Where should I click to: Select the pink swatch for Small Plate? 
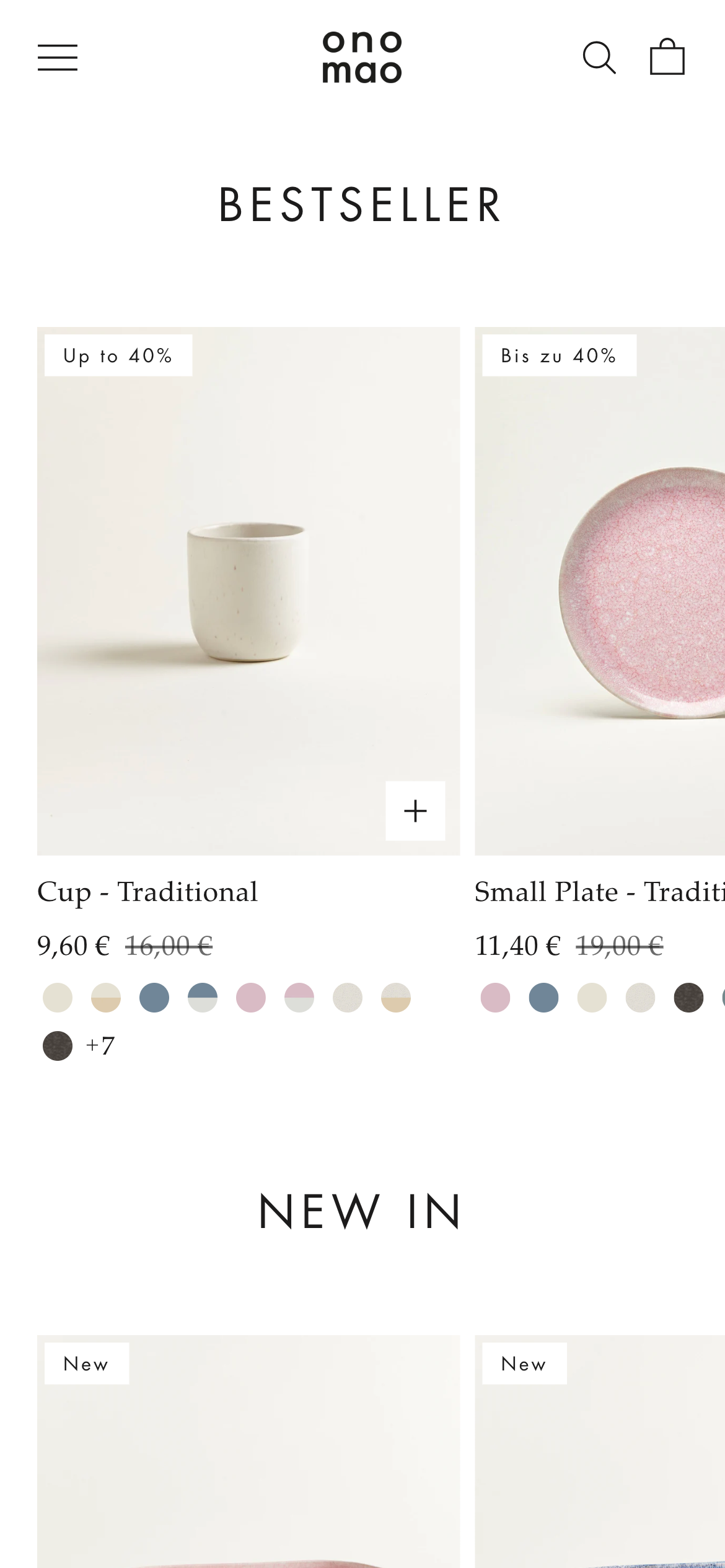click(496, 998)
